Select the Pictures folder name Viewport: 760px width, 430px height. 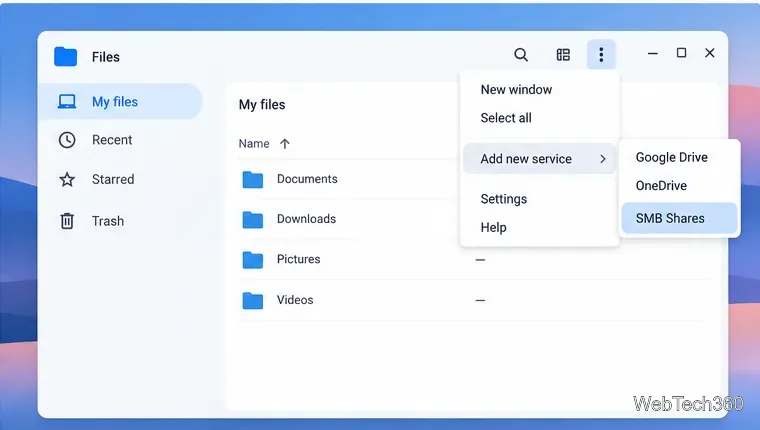coord(299,259)
